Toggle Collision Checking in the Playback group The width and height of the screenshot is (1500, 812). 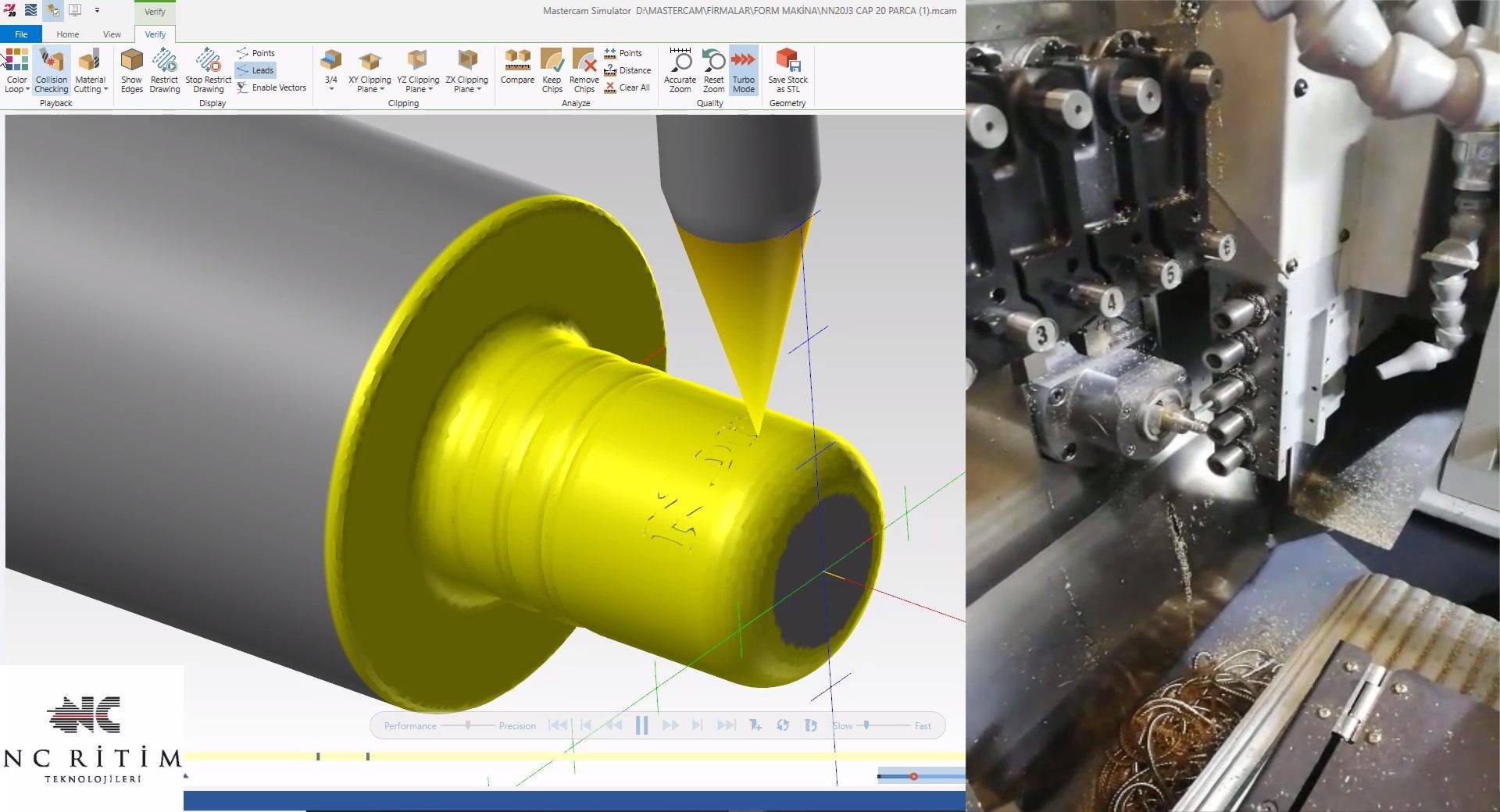tap(52, 70)
